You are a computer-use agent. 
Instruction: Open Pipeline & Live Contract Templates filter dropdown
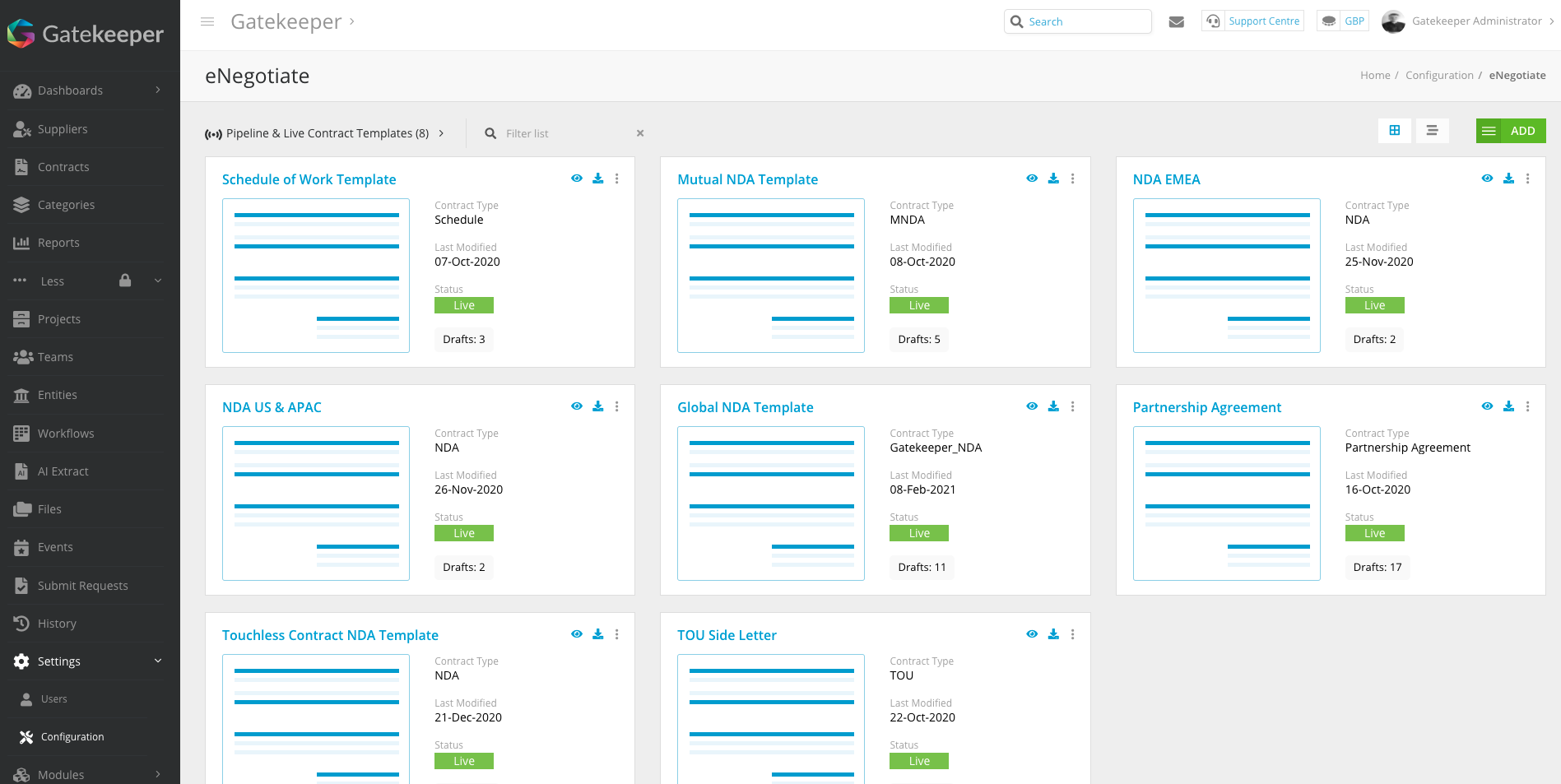click(x=324, y=133)
